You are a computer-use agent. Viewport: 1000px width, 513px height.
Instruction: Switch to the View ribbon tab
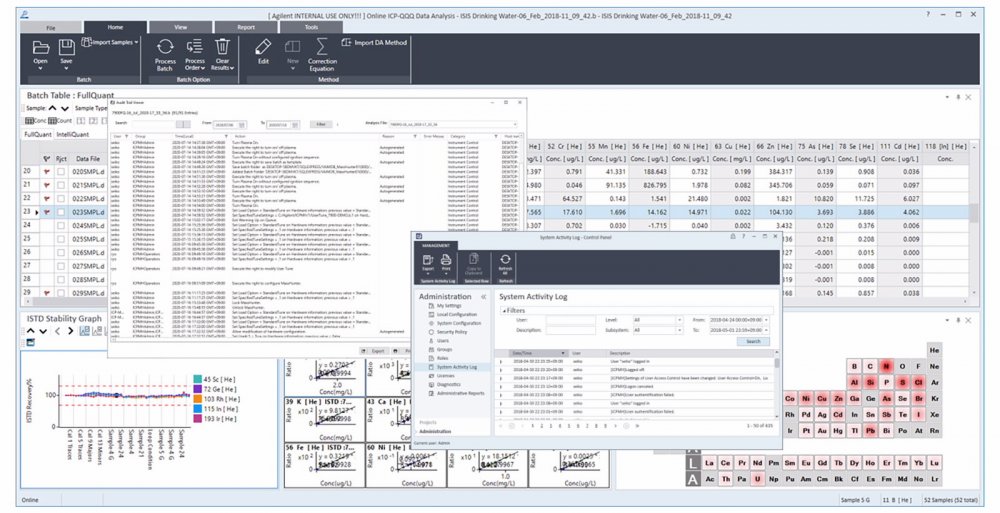[x=180, y=27]
